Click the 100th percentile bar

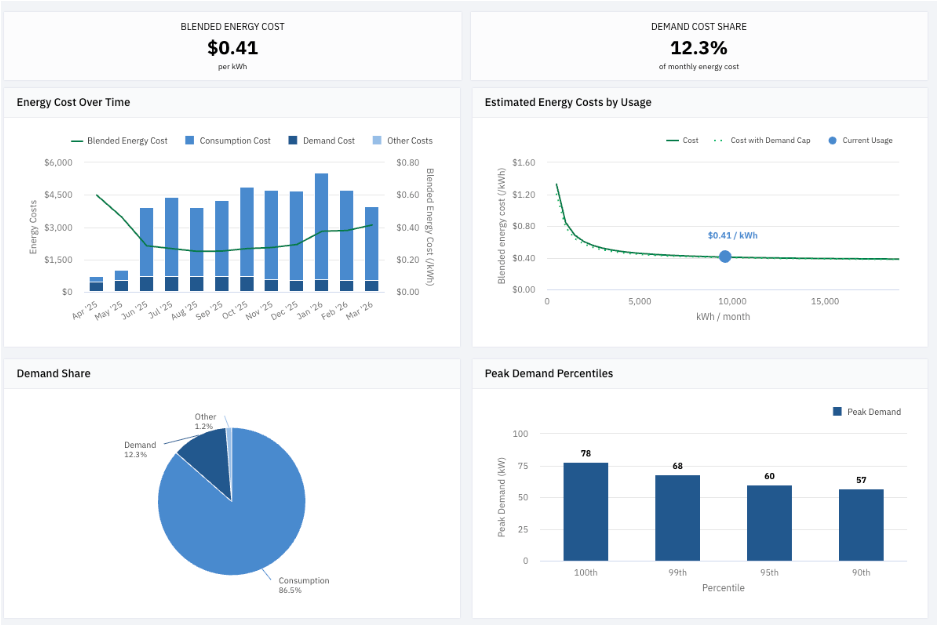pyautogui.click(x=586, y=512)
